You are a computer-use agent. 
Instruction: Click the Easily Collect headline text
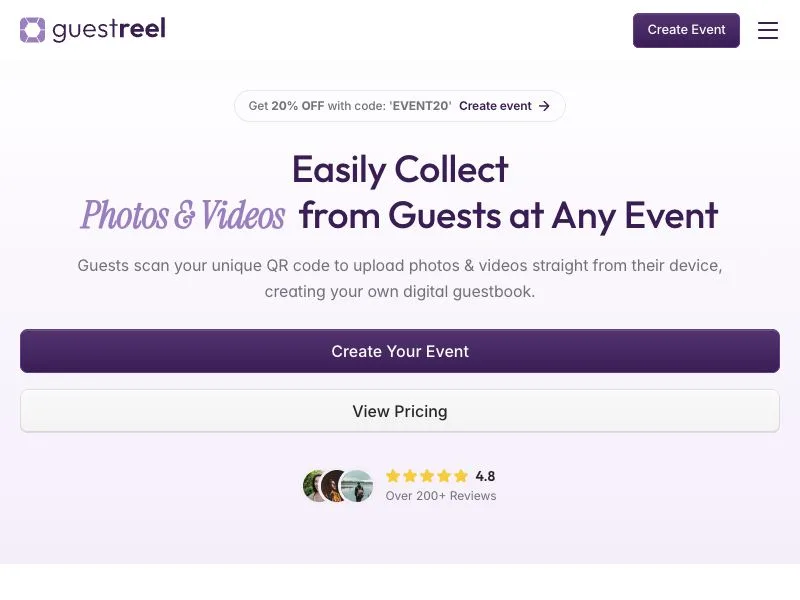[x=400, y=169]
